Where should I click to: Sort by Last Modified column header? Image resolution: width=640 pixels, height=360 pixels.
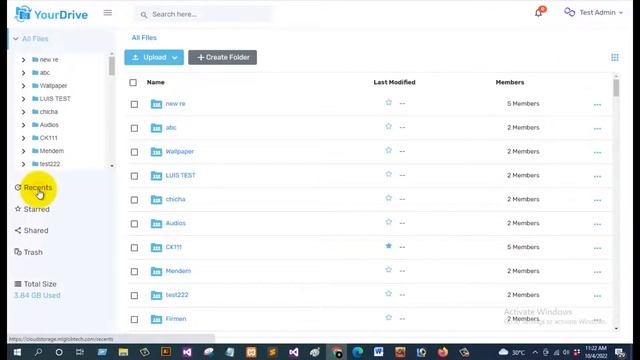pyautogui.click(x=394, y=82)
